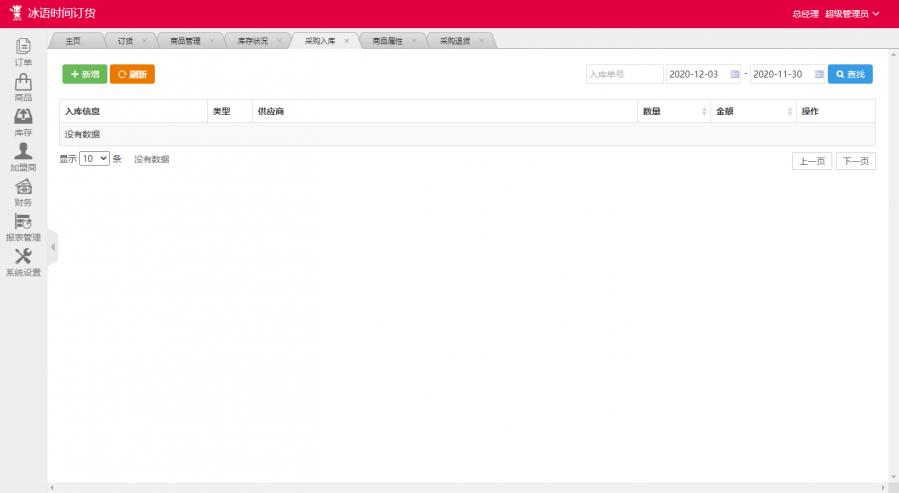Expand the 超级管理员 user dropdown
Viewport: 899px width, 493px height.
[851, 14]
